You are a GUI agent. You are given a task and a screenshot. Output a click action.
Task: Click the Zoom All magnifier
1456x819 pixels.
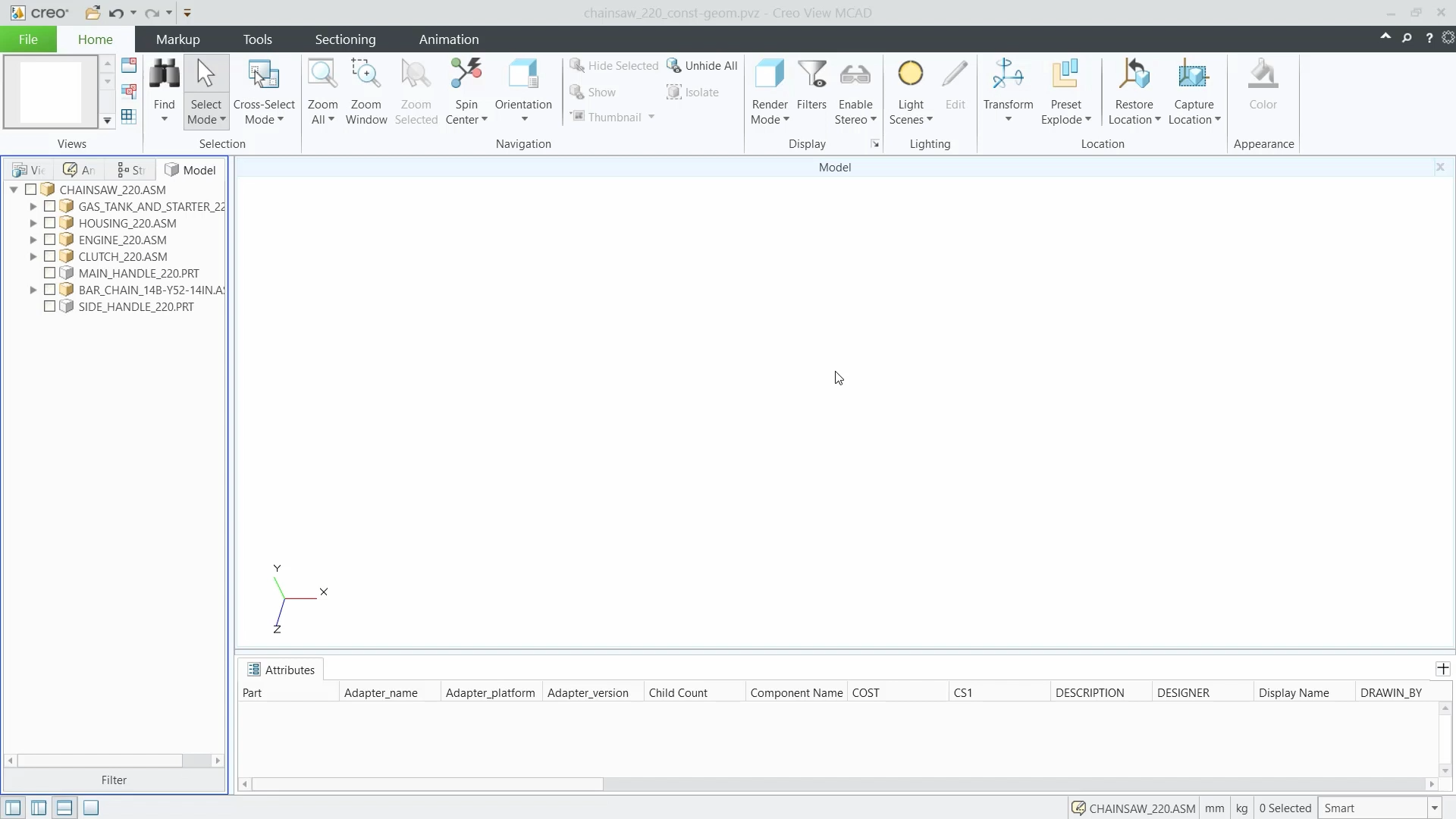[x=322, y=74]
